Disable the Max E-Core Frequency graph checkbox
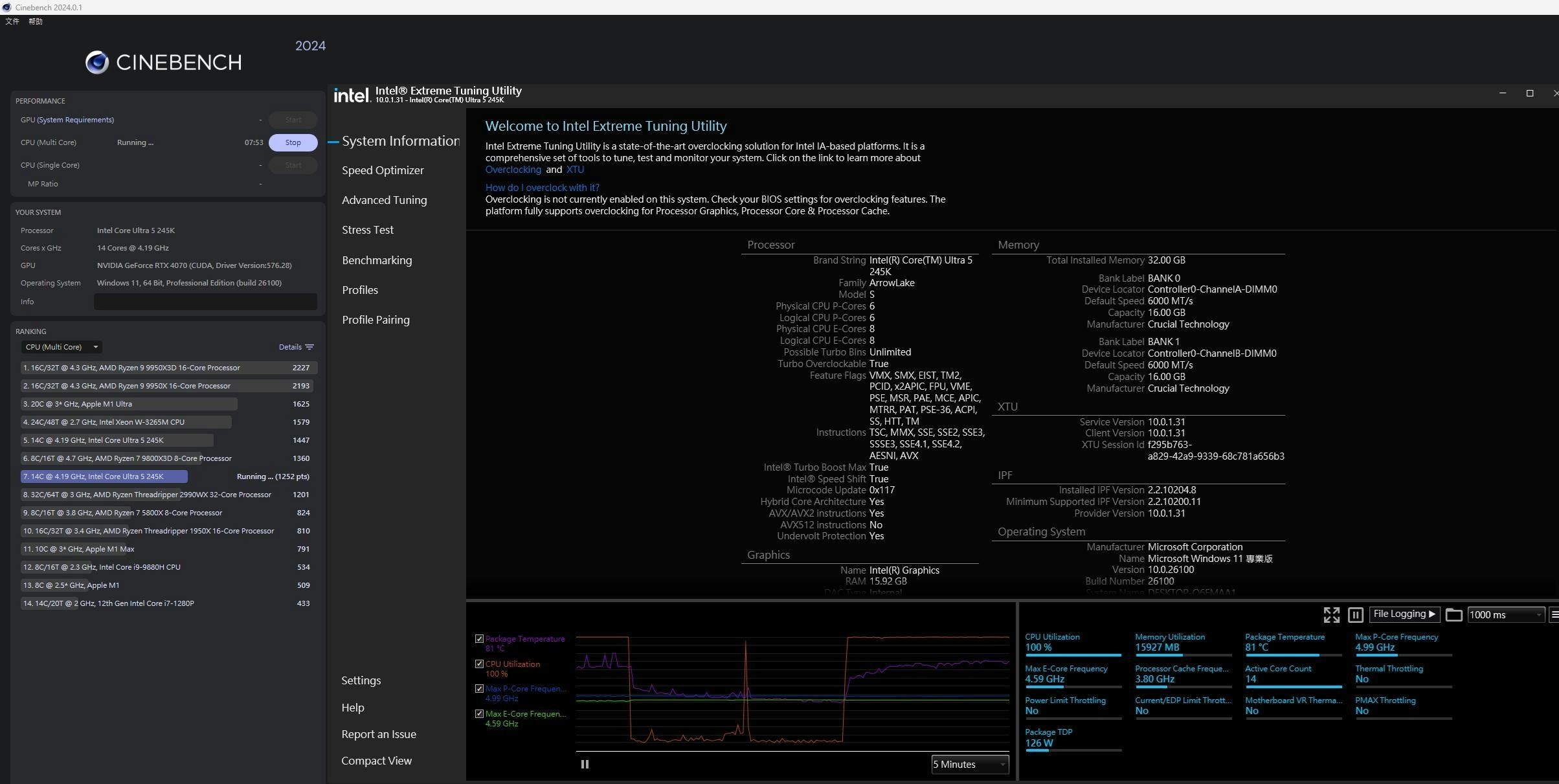 [x=479, y=714]
